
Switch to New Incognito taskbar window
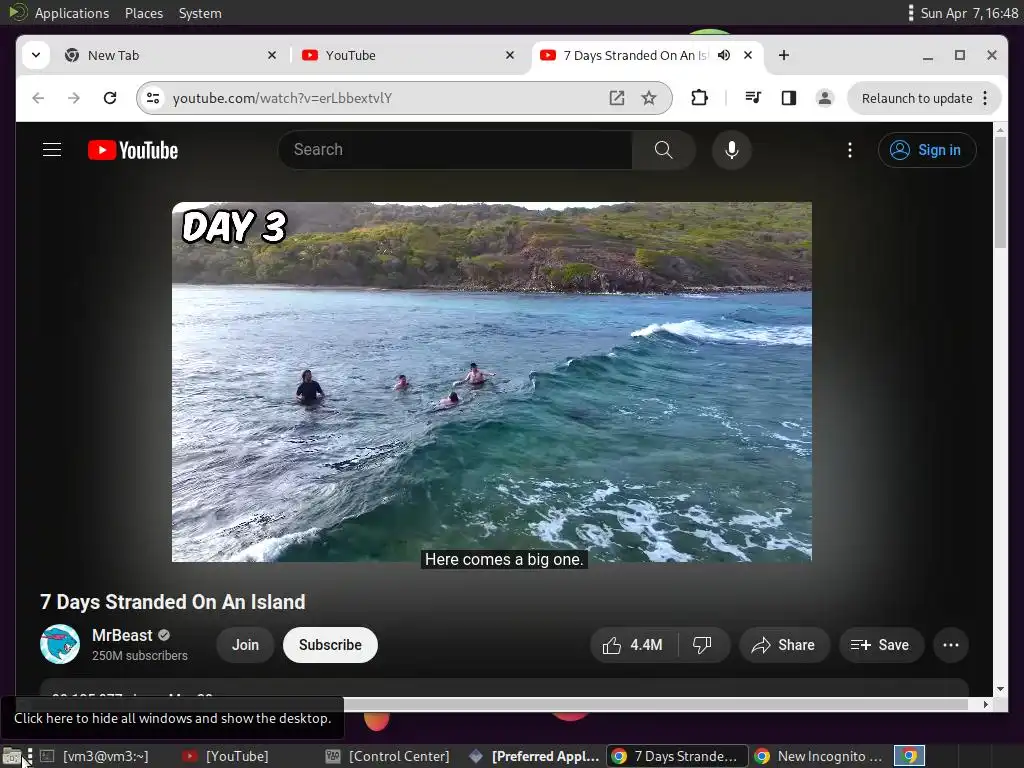coord(819,756)
